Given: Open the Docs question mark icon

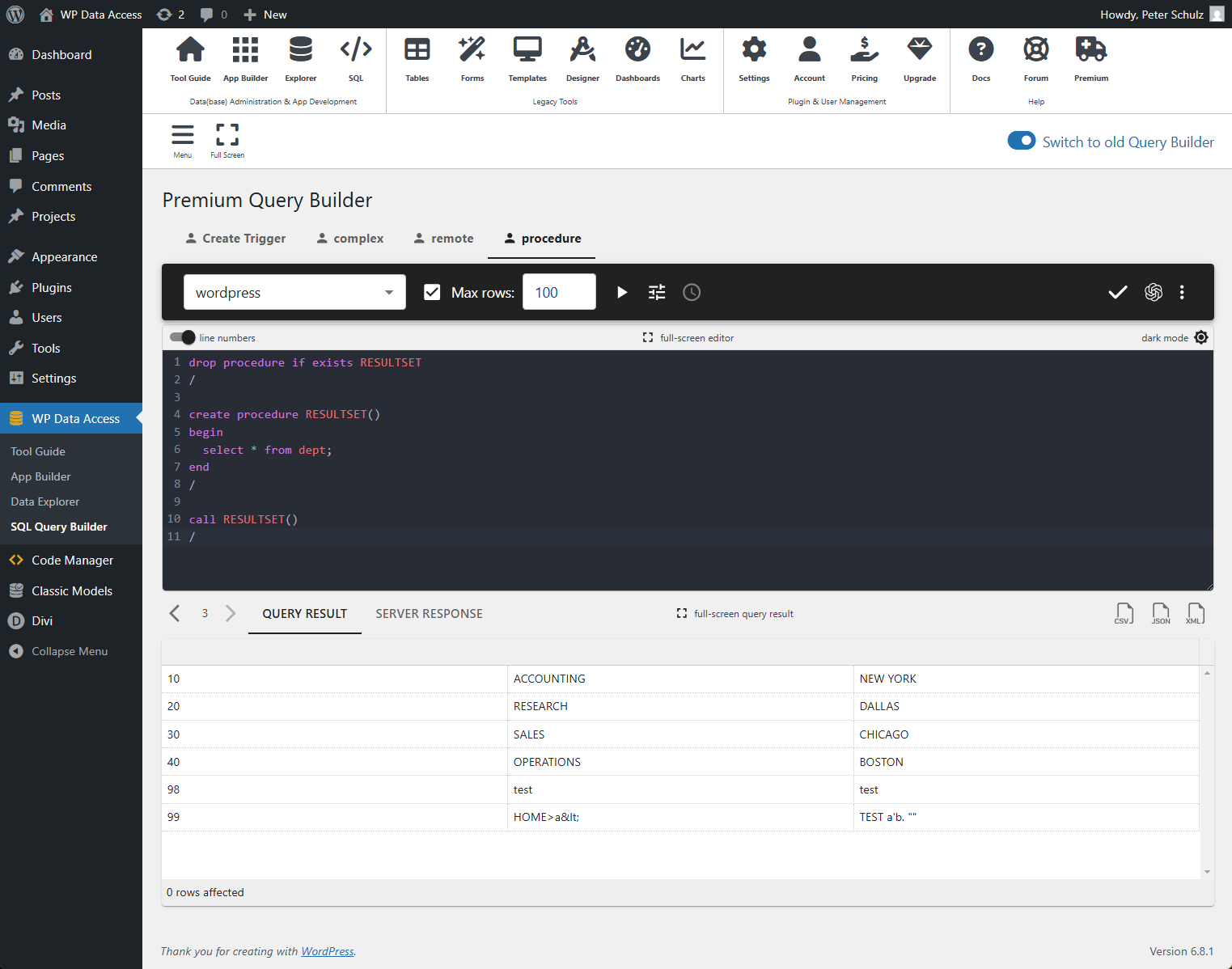Looking at the screenshot, I should click(981, 50).
